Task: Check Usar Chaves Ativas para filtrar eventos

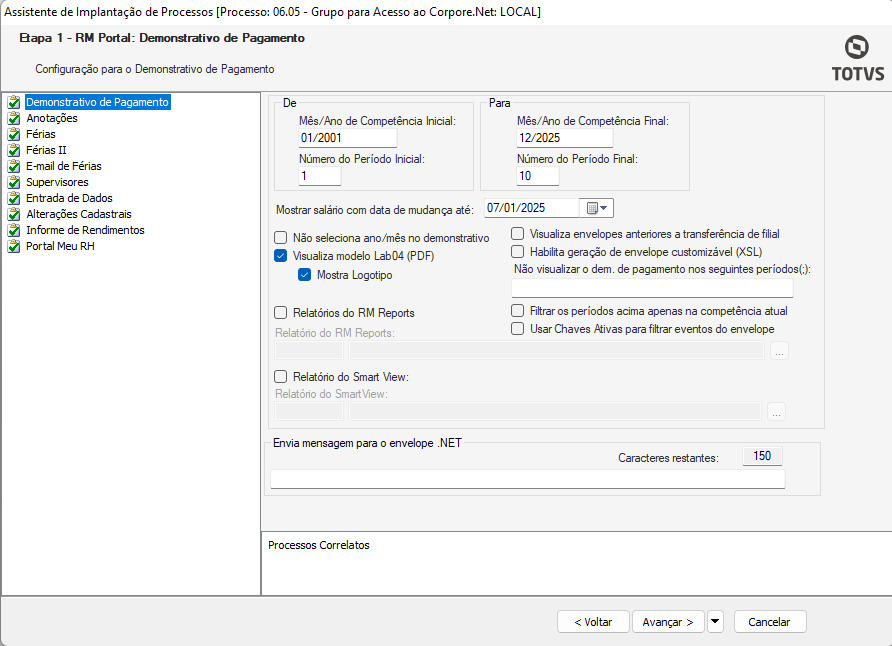Action: pos(517,329)
